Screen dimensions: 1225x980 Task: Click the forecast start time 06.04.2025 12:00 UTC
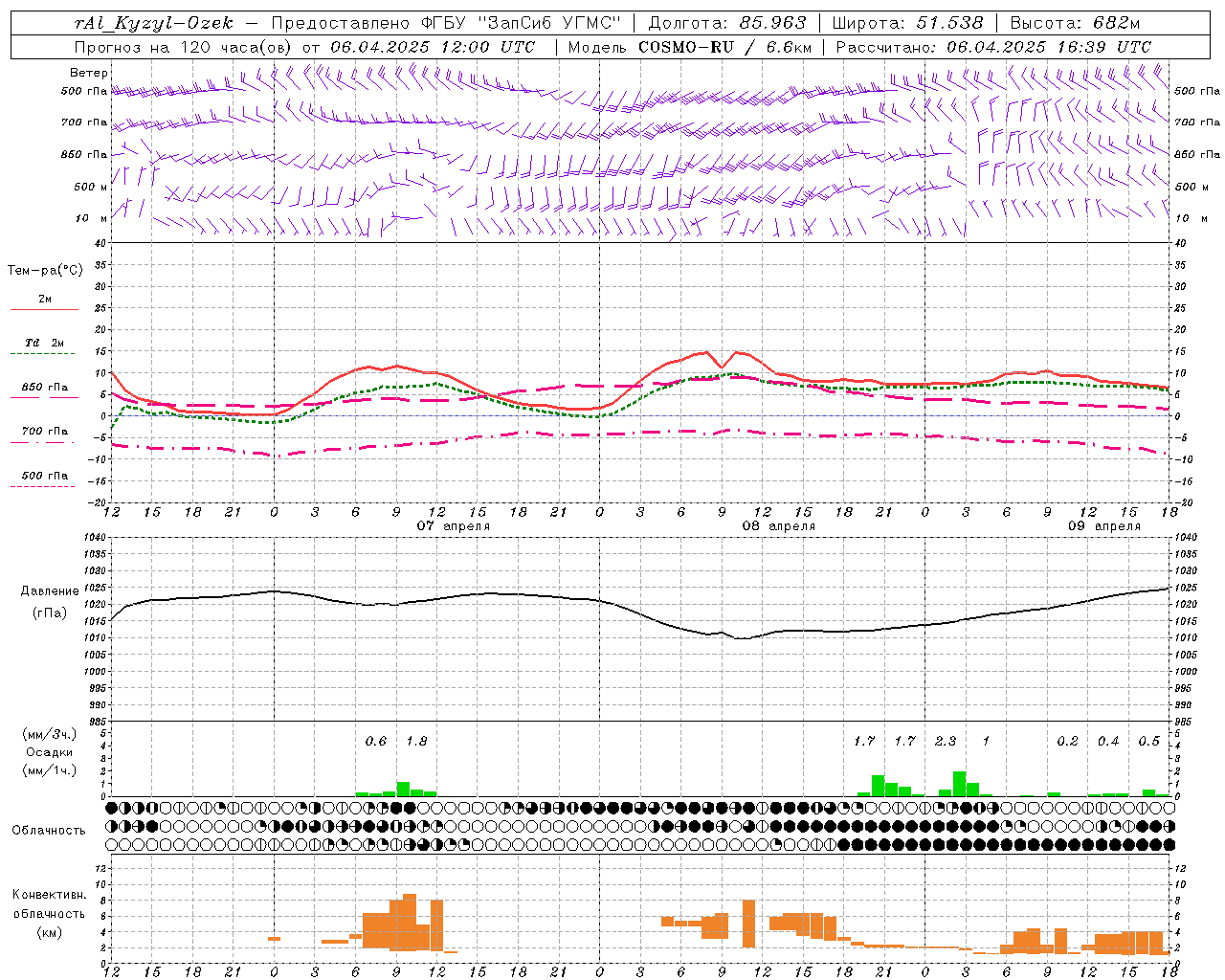(x=433, y=47)
